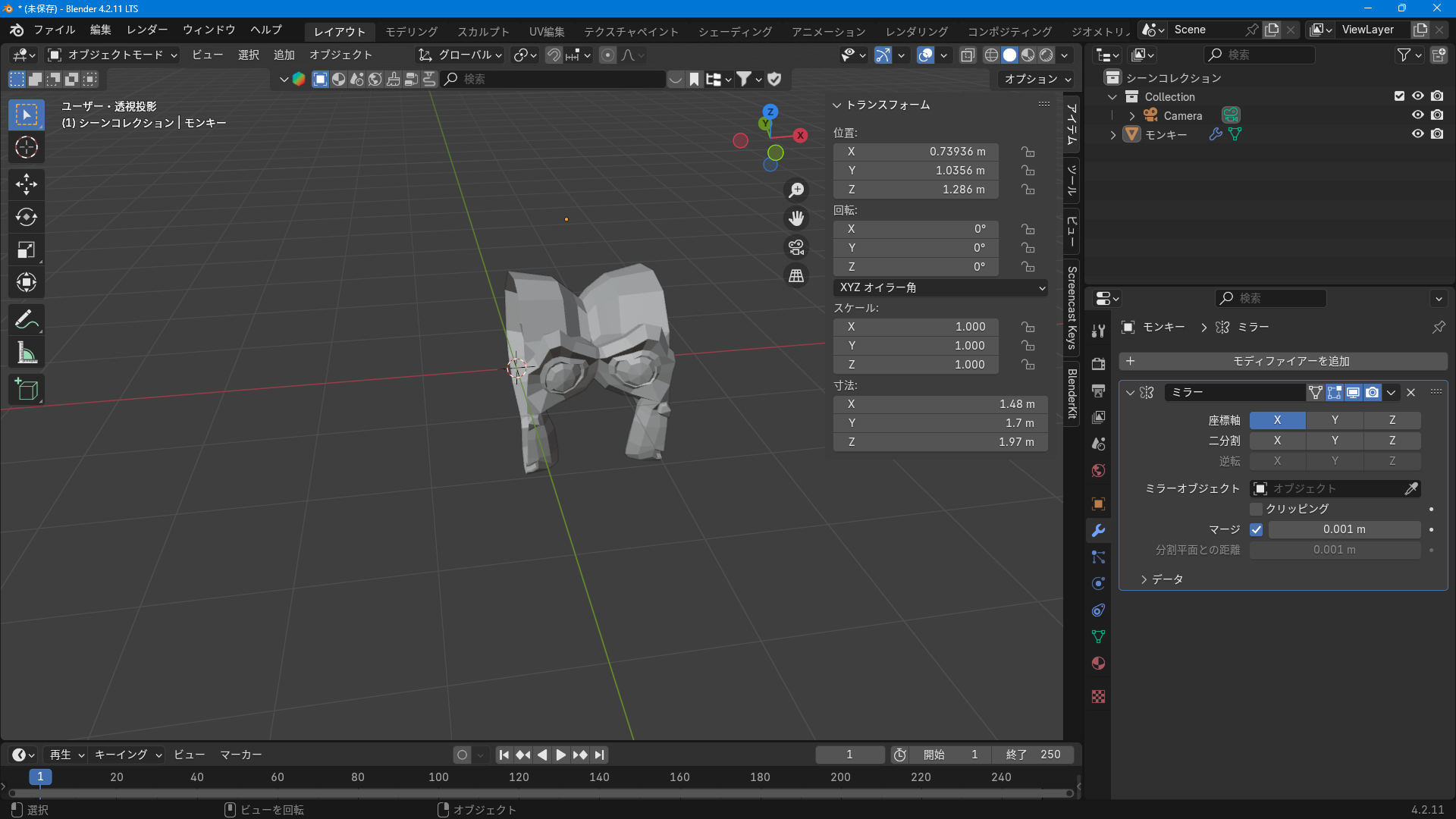Switch to the シェーディング workspace tab
The width and height of the screenshot is (1456, 819).
(735, 31)
